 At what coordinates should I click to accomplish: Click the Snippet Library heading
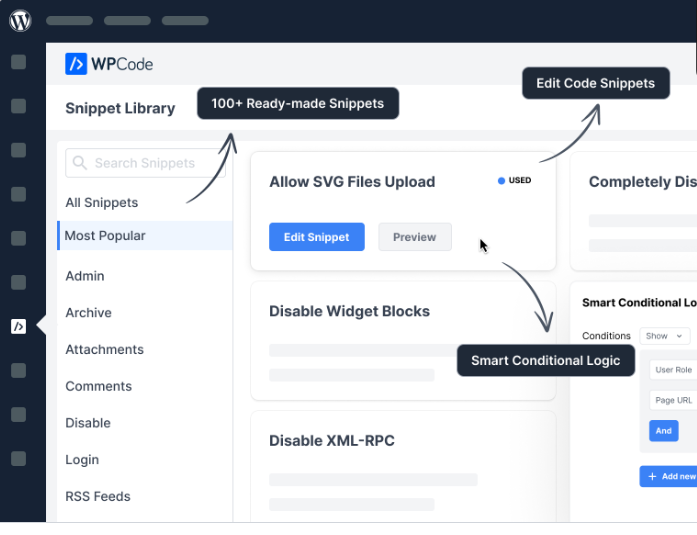(x=120, y=108)
